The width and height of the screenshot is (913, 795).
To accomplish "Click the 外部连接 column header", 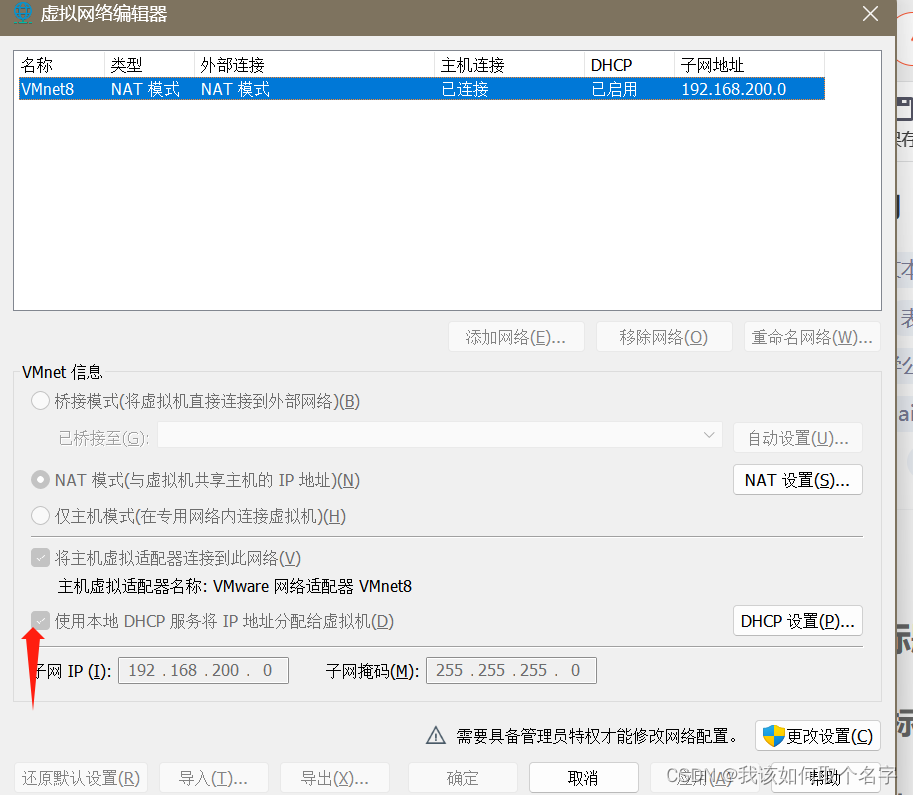I will pos(314,65).
